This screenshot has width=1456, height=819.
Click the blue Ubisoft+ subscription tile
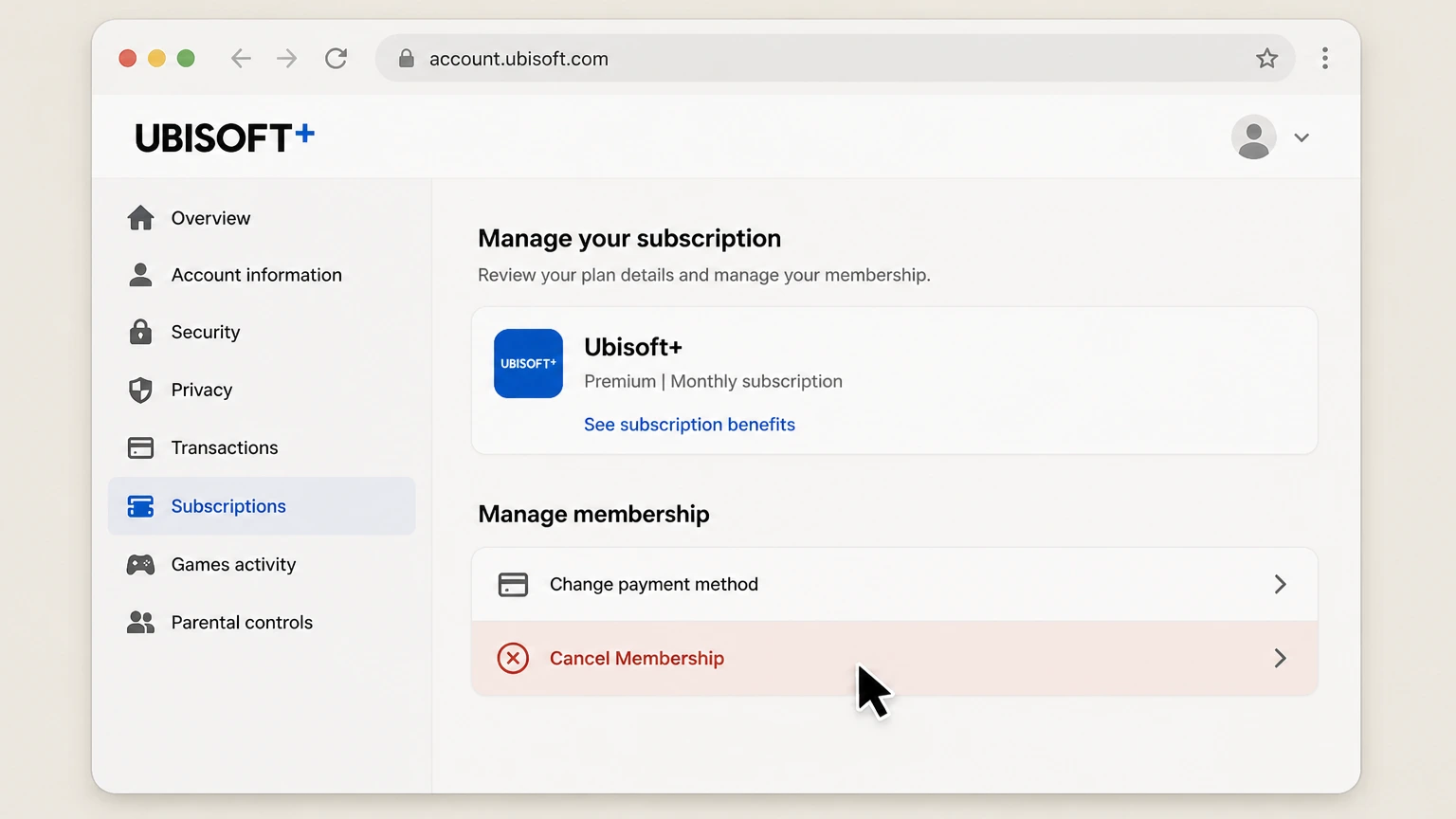tap(528, 363)
